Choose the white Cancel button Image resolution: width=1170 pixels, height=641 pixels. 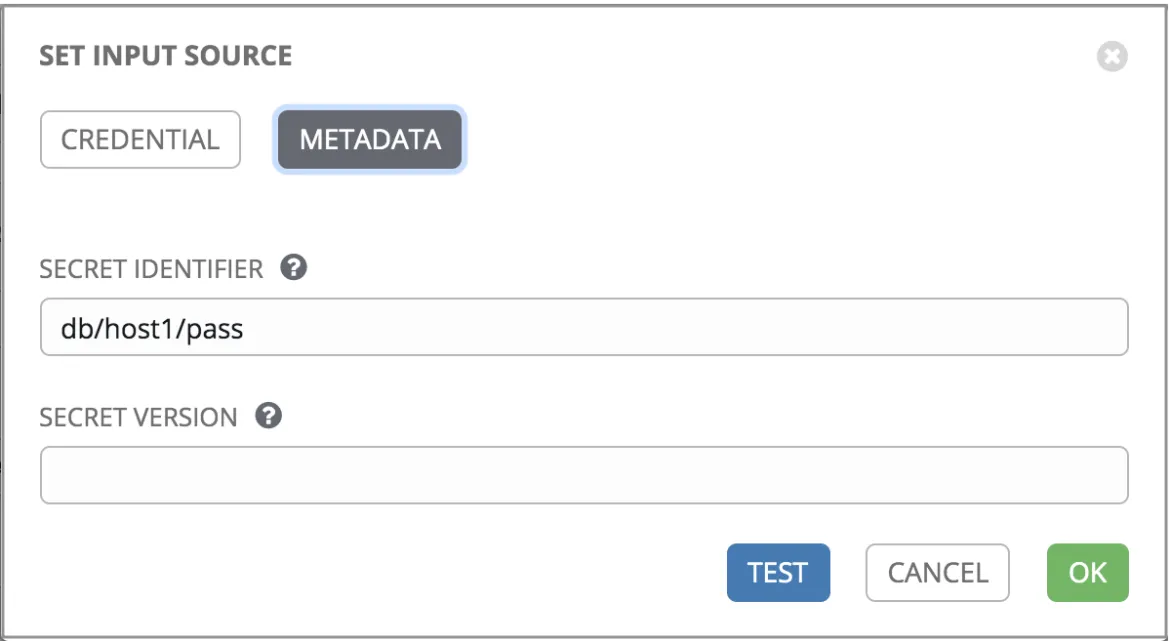tap(937, 572)
